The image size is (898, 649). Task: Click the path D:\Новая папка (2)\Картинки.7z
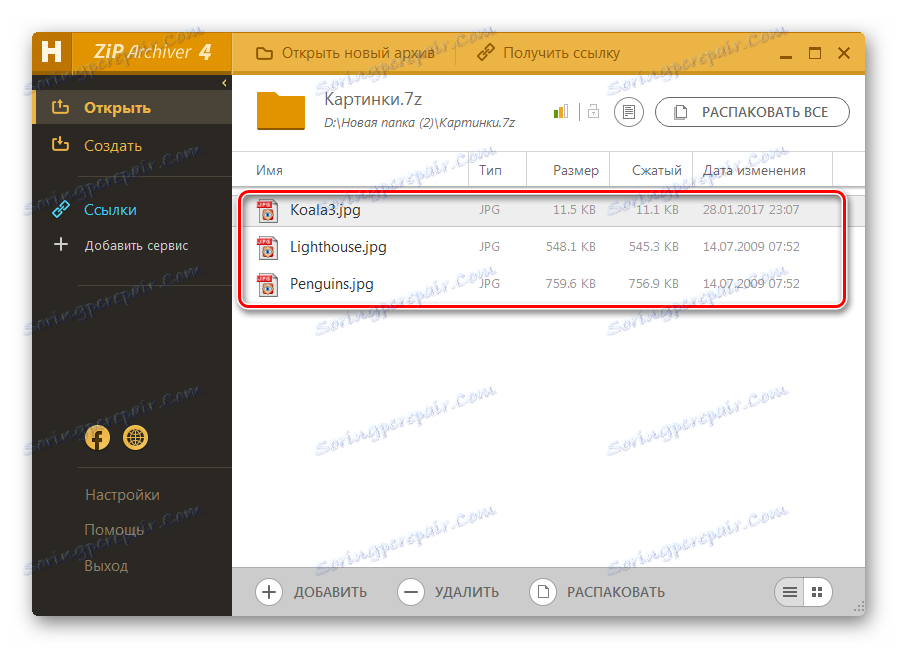(419, 123)
